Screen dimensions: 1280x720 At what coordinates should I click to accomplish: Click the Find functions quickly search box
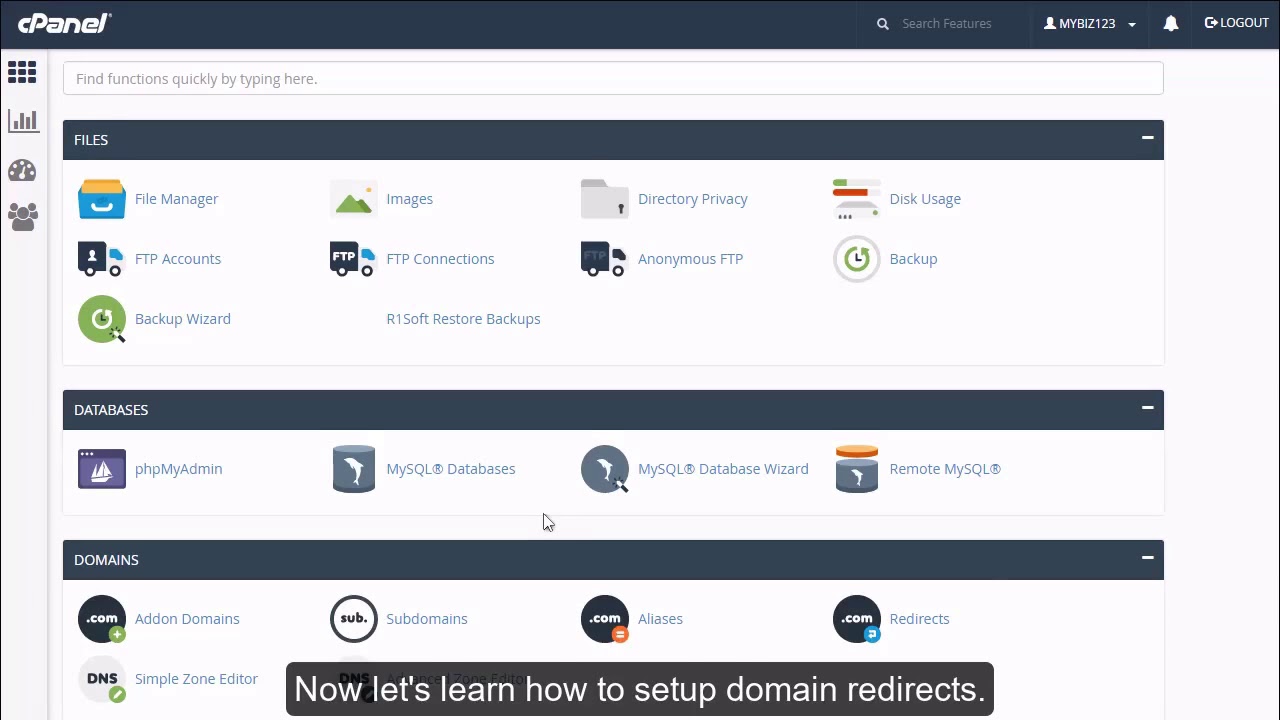(613, 79)
